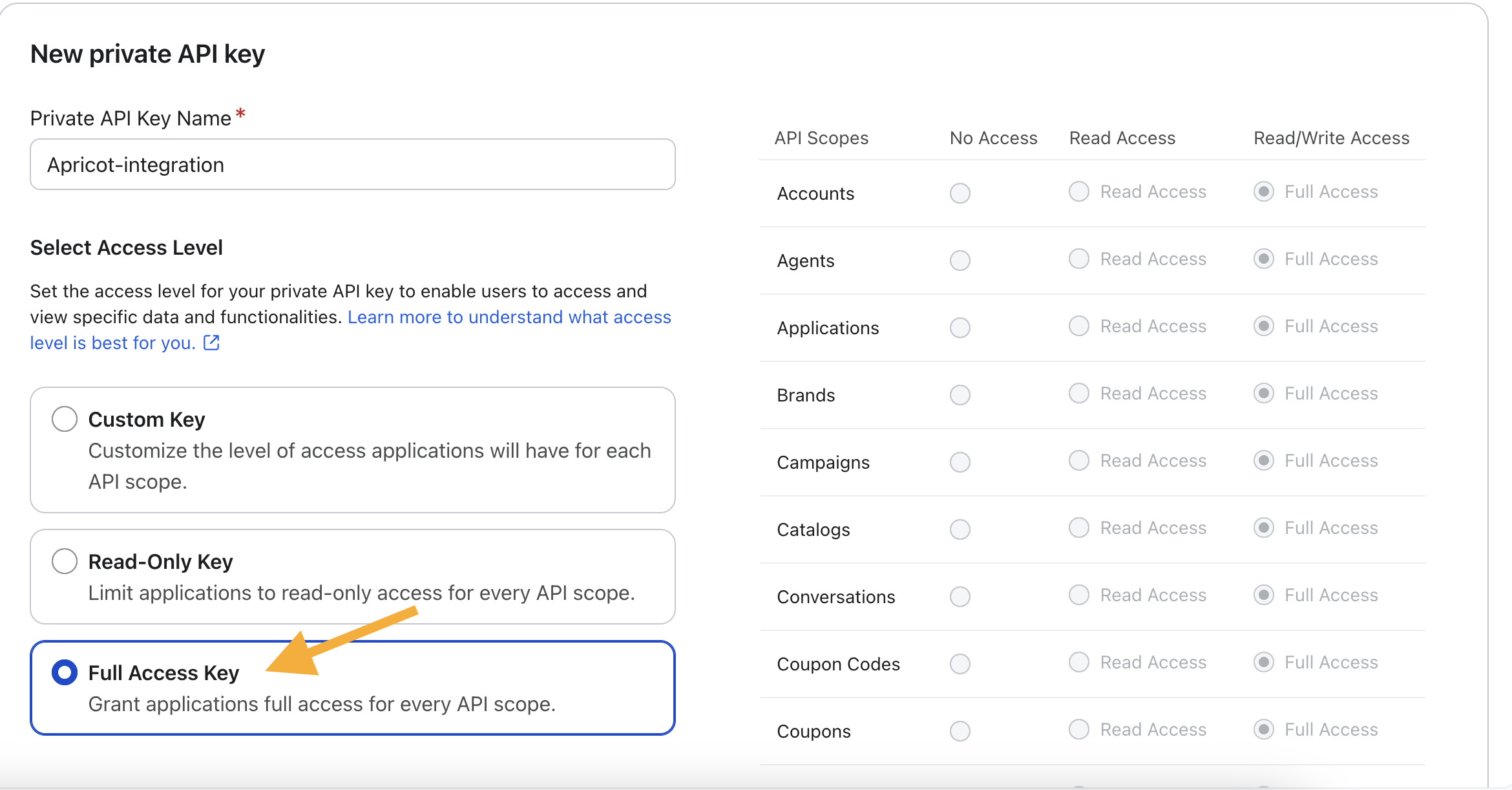
Task: Set Campaigns scope to No Access
Action: [x=960, y=462]
